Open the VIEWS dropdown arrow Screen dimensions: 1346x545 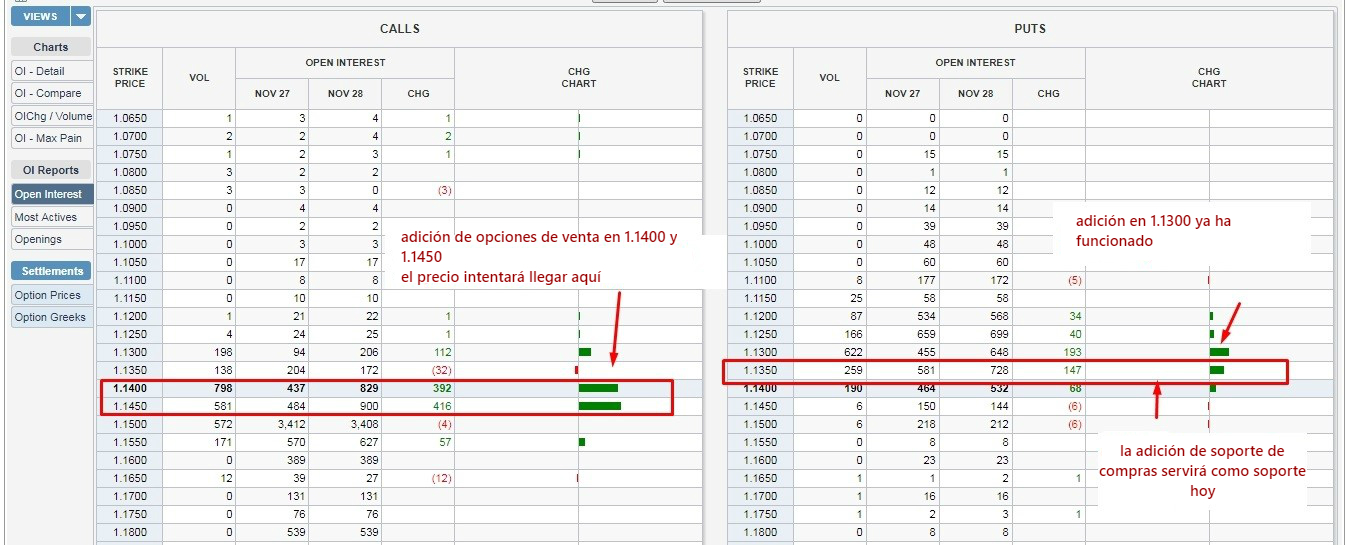(x=81, y=16)
